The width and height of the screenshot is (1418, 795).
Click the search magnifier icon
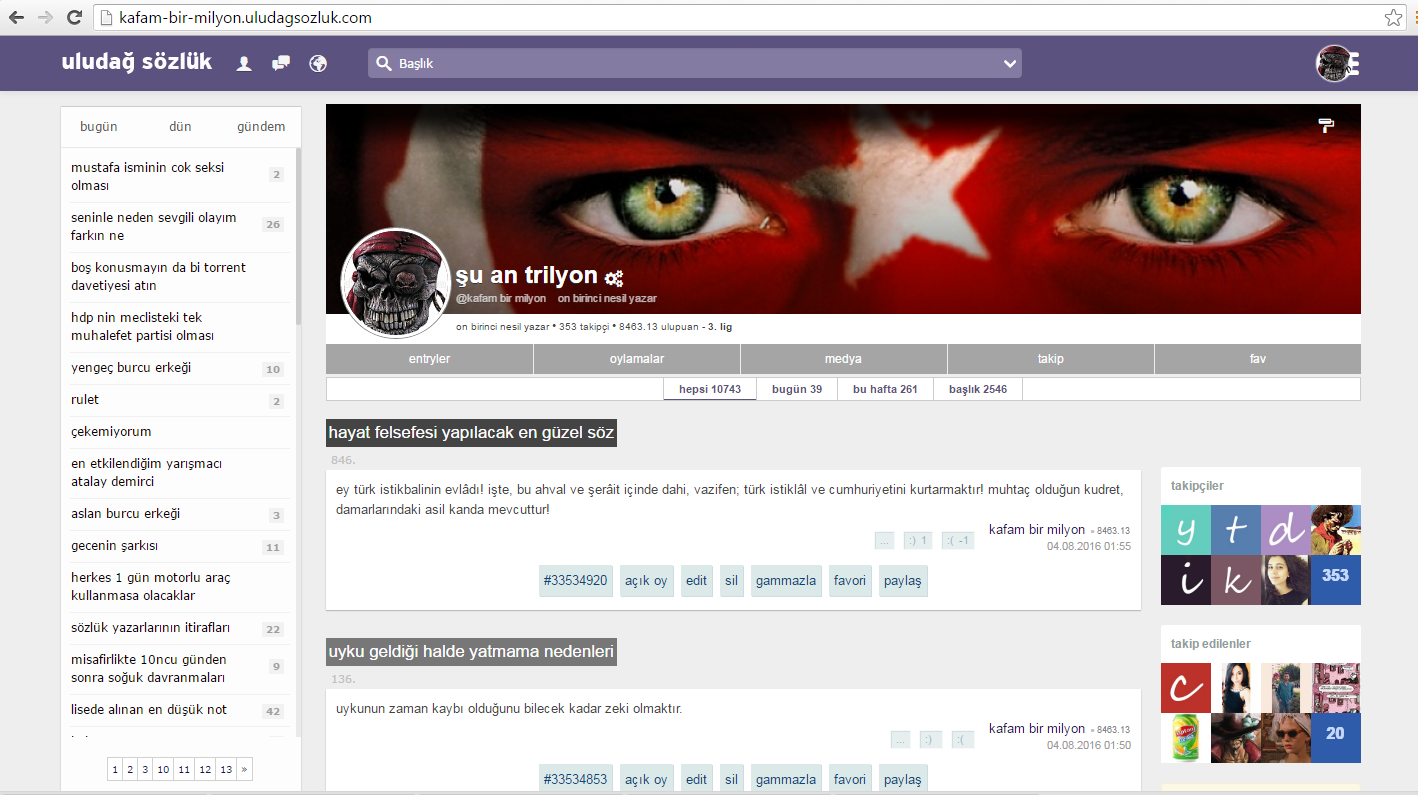click(383, 64)
